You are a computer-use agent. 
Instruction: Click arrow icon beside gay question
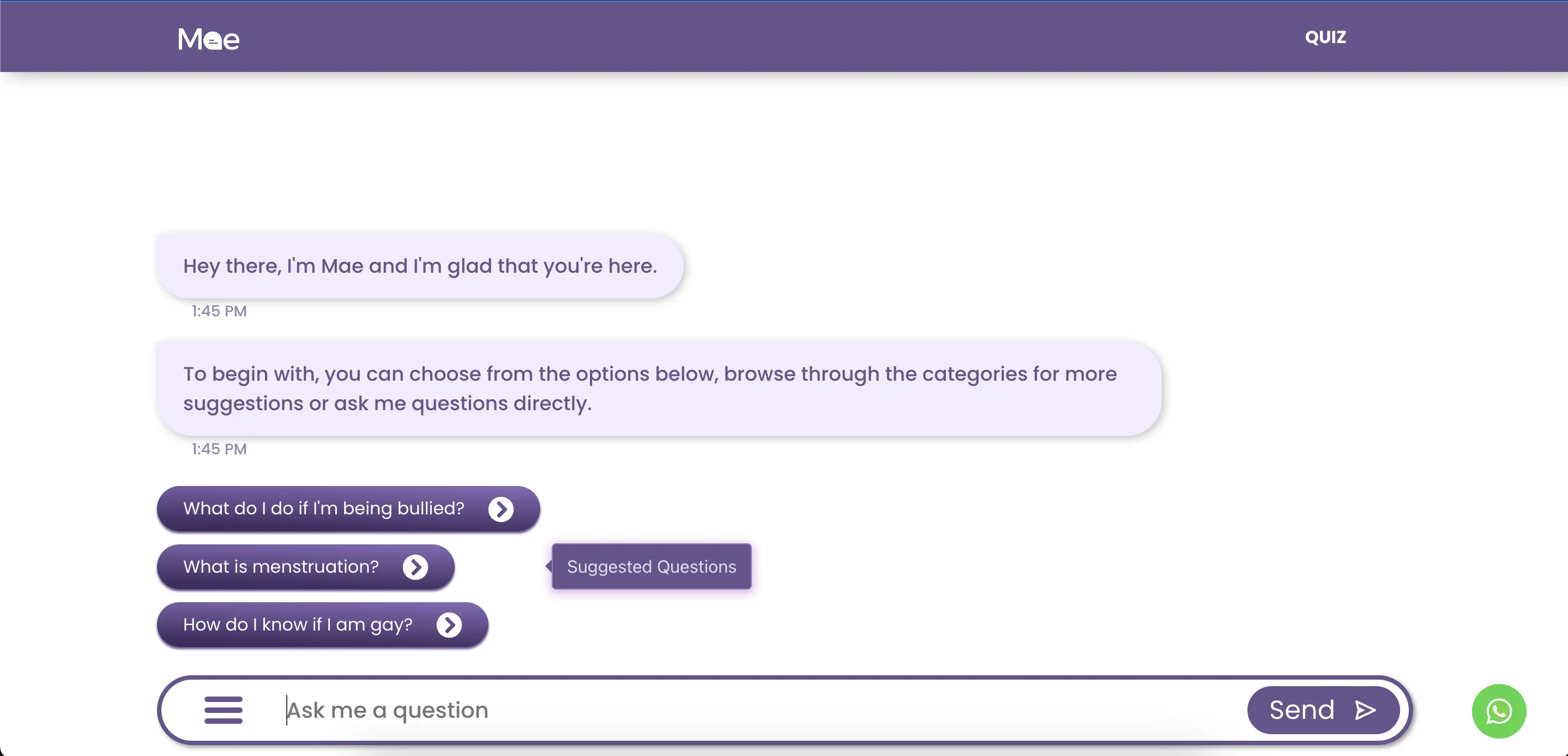pos(449,625)
